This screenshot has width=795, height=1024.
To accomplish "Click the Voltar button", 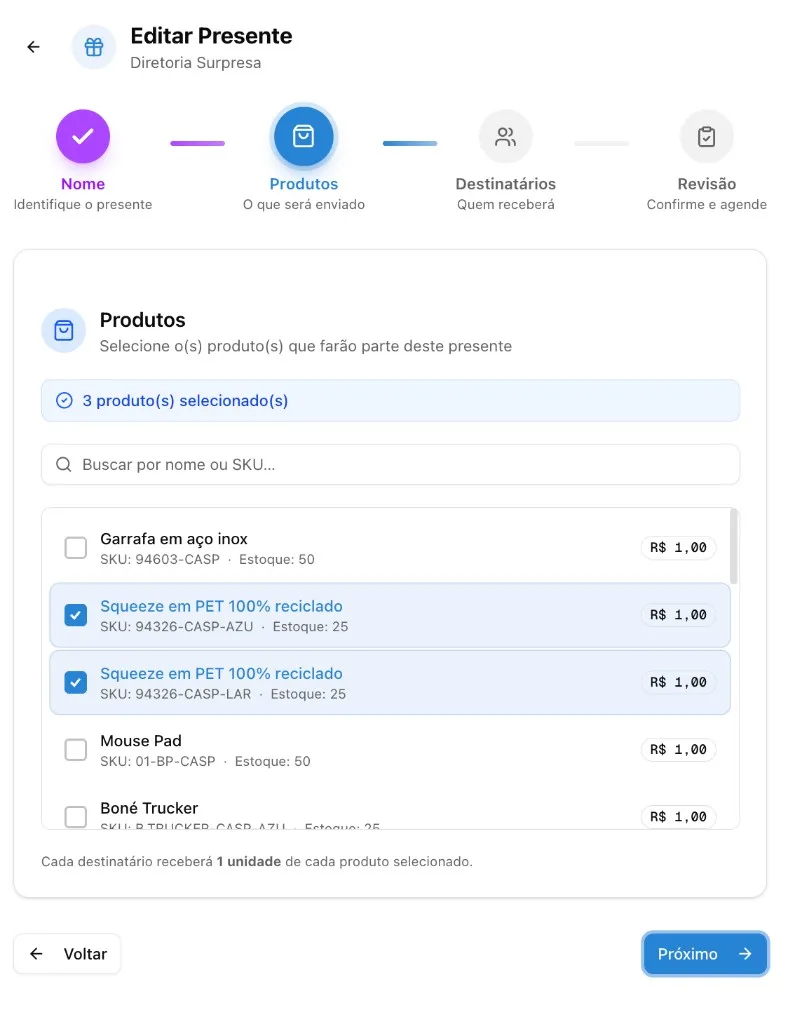I will pyautogui.click(x=67, y=954).
